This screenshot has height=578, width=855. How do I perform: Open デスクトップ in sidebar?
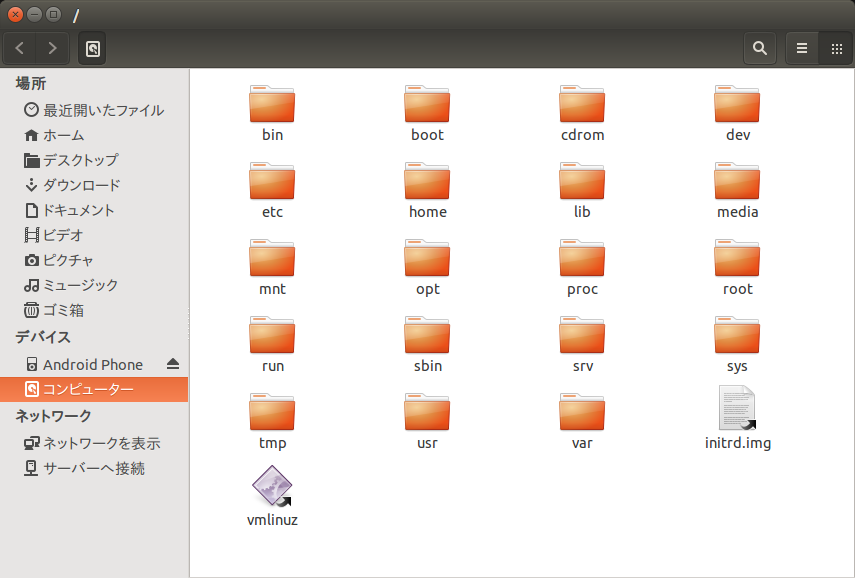pos(94,160)
